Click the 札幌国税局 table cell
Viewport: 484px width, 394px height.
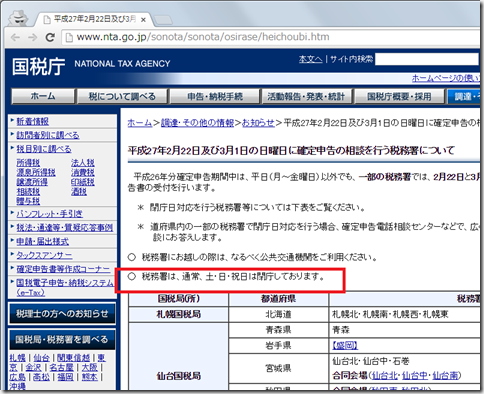(x=179, y=314)
